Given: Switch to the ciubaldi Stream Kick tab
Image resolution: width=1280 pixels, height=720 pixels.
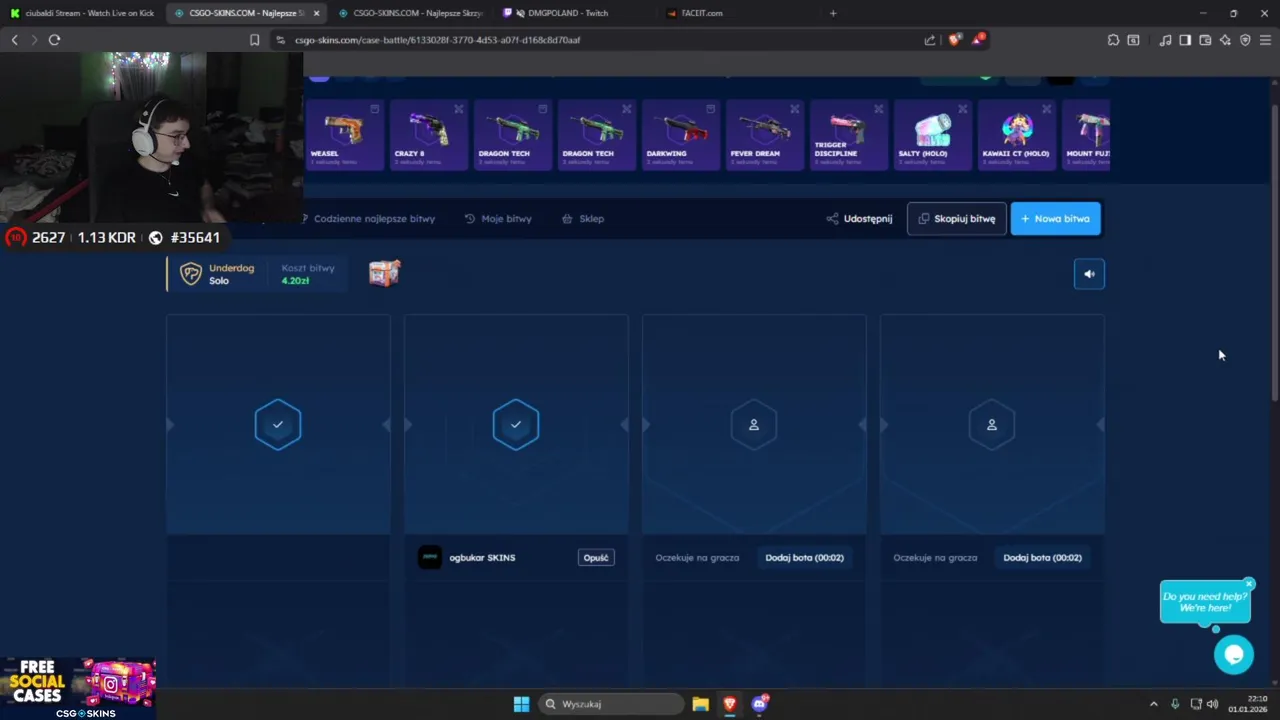Looking at the screenshot, I should (x=82, y=13).
